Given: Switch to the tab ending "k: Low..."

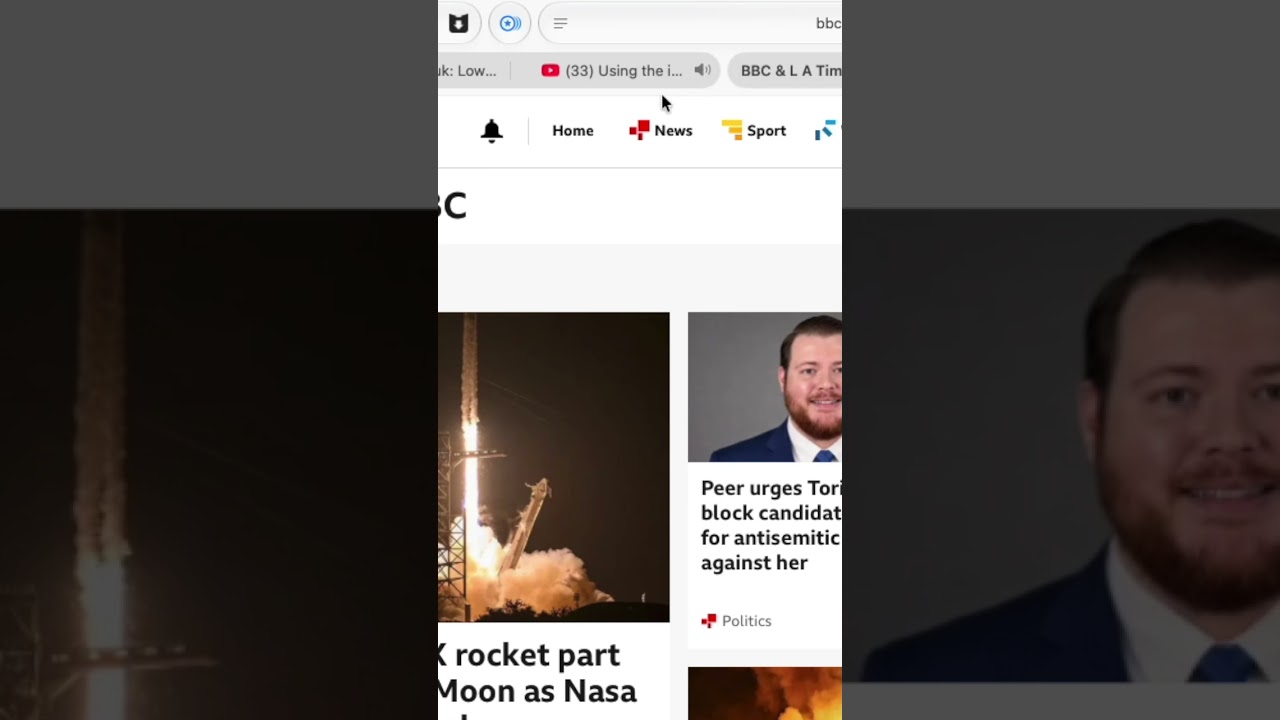Looking at the screenshot, I should tap(467, 70).
